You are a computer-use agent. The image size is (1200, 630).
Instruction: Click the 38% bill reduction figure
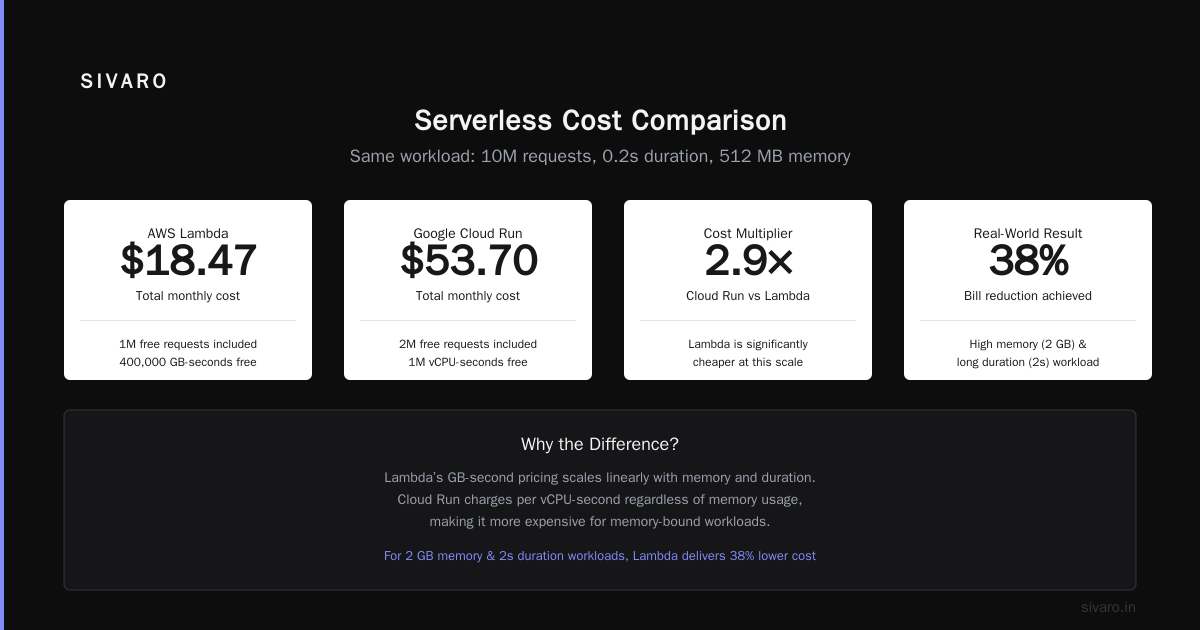click(1028, 261)
